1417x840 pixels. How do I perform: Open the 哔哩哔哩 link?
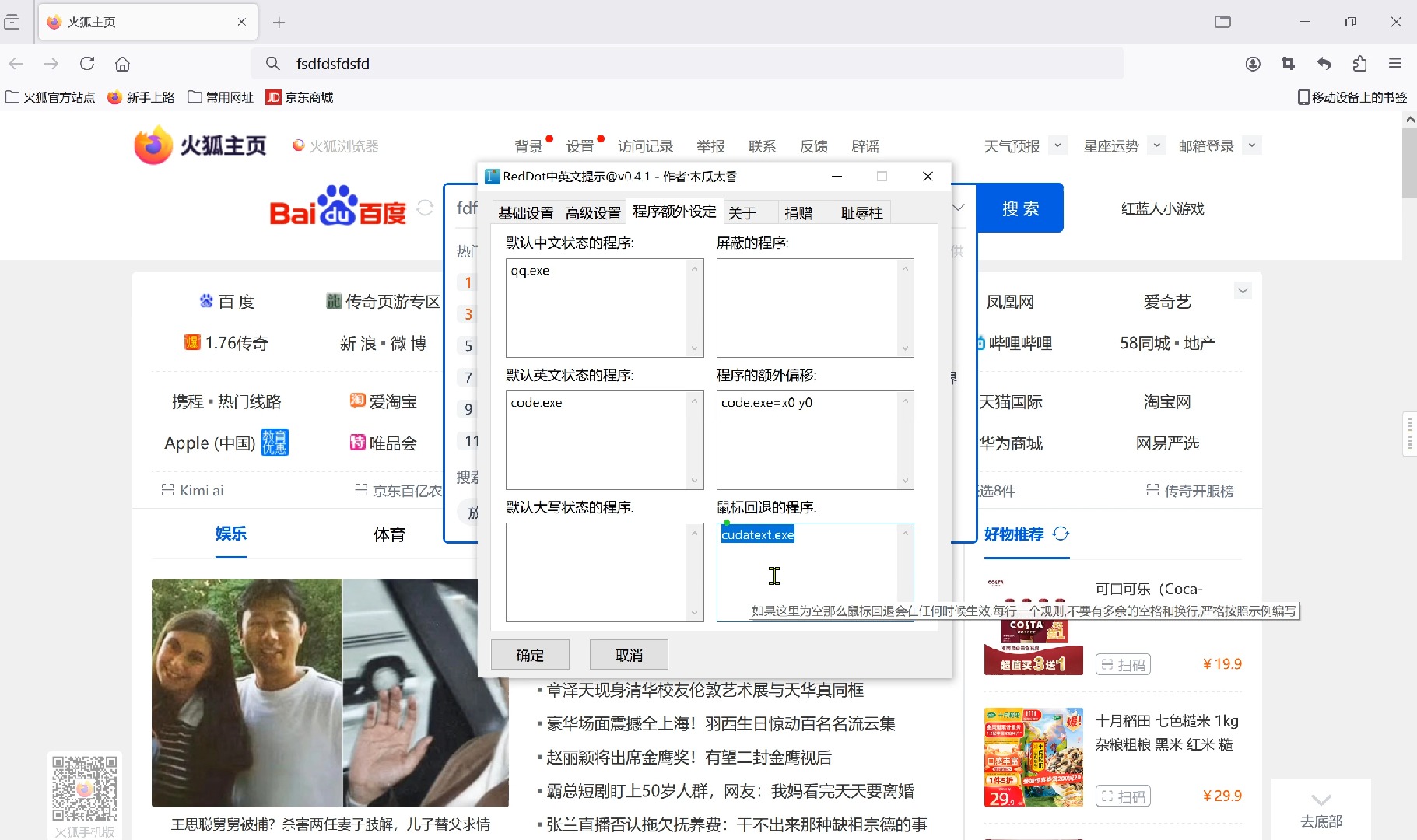click(x=1020, y=343)
